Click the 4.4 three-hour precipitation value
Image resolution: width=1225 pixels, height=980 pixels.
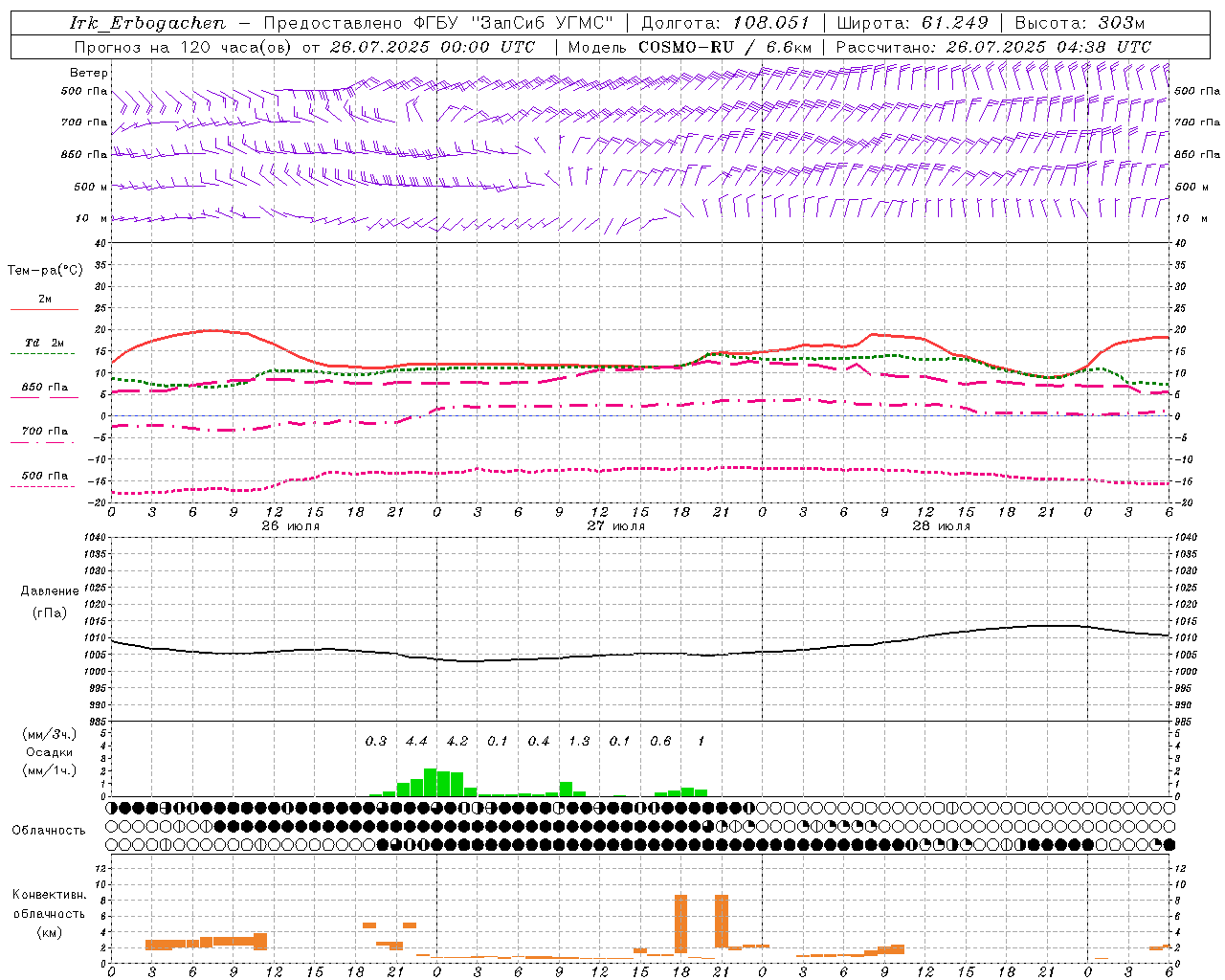416,742
